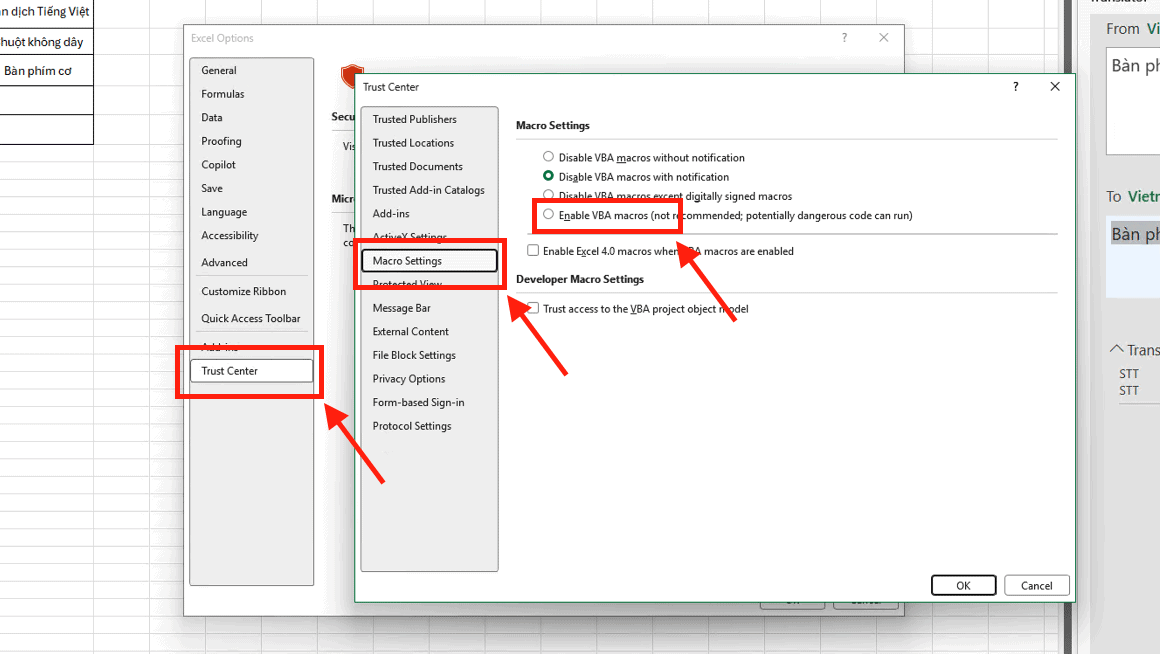Open Customize Ribbon in Excel Options
Viewport: 1160px width, 654px height.
(x=243, y=292)
